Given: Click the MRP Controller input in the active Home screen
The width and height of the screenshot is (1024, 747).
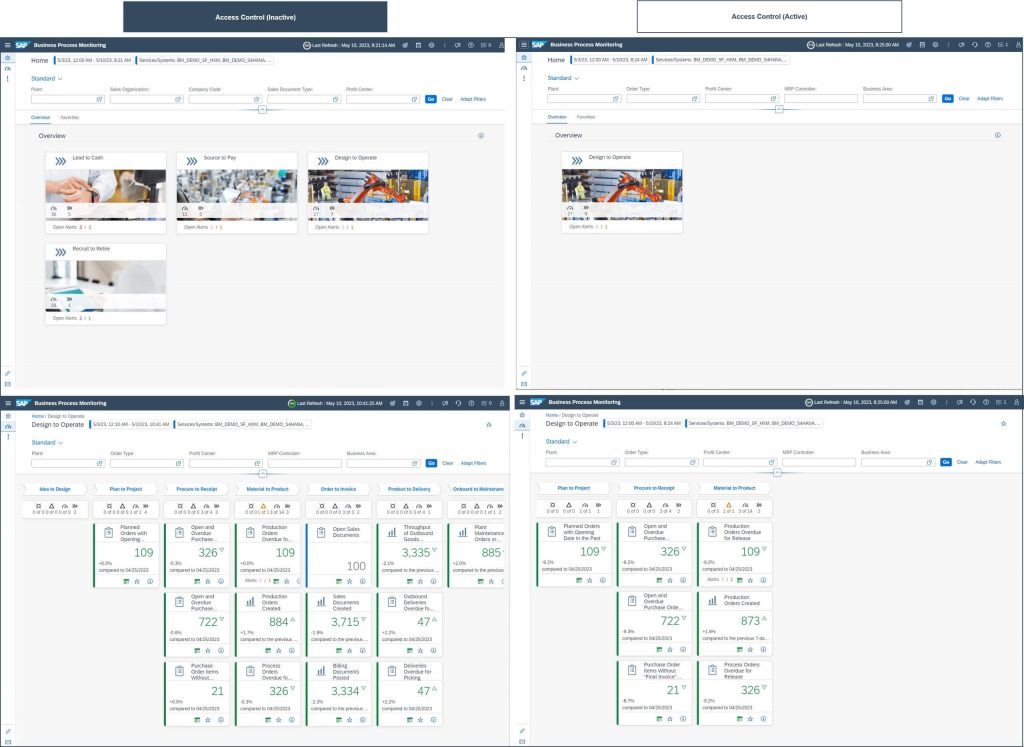Looking at the screenshot, I should (820, 99).
